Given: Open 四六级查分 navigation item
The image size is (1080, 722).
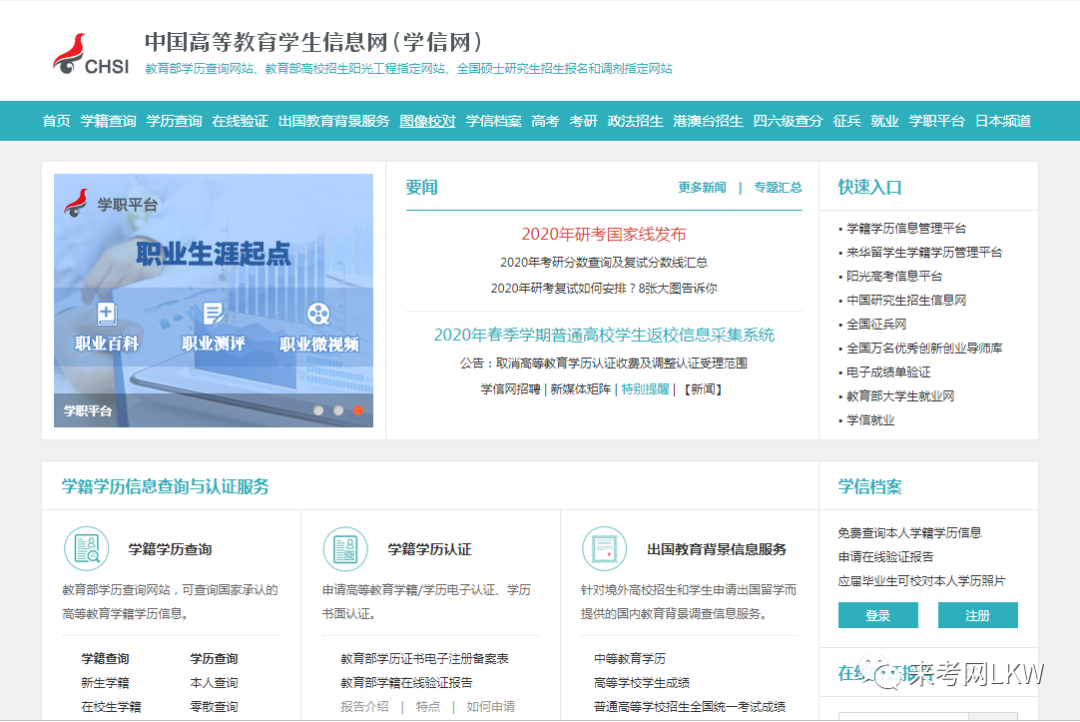Looking at the screenshot, I should point(788,121).
